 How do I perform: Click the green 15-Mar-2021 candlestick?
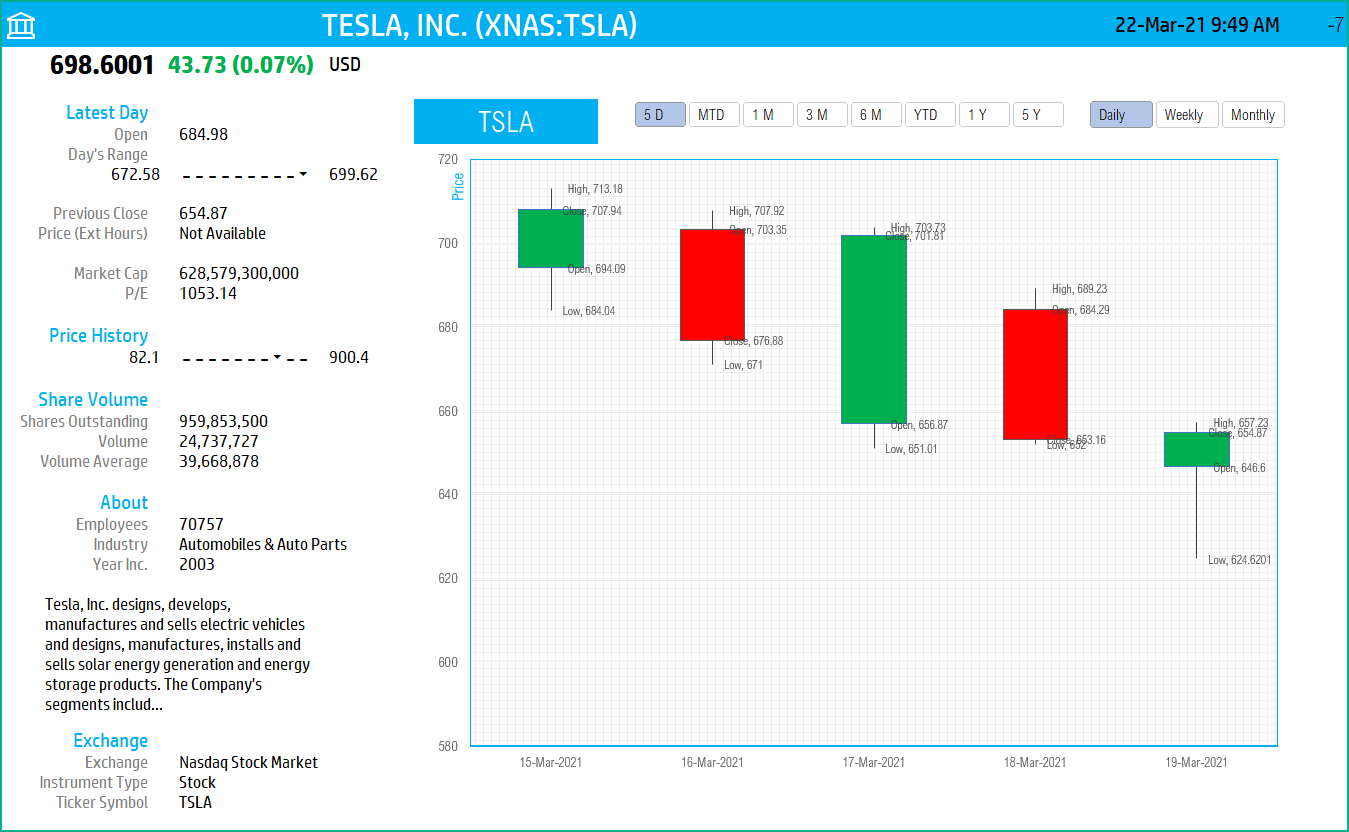tap(551, 238)
